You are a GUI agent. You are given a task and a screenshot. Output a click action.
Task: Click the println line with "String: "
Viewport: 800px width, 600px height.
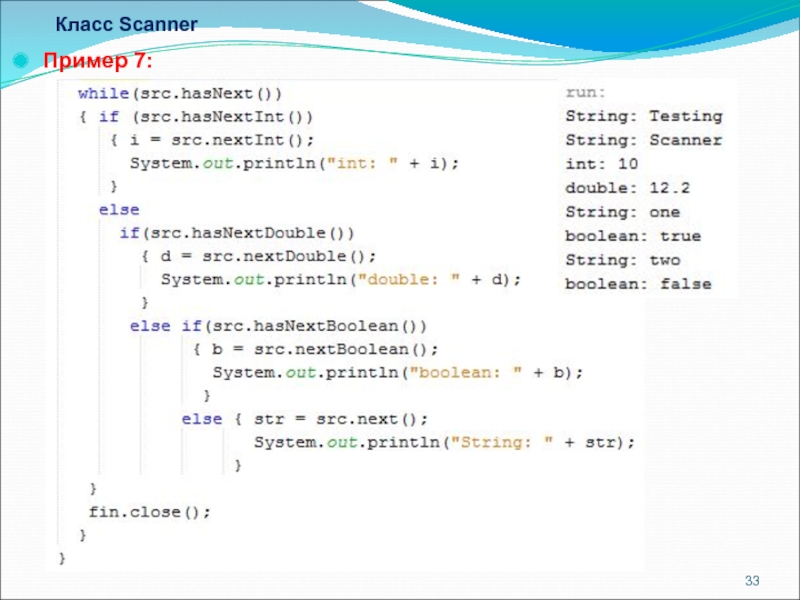coord(444,442)
